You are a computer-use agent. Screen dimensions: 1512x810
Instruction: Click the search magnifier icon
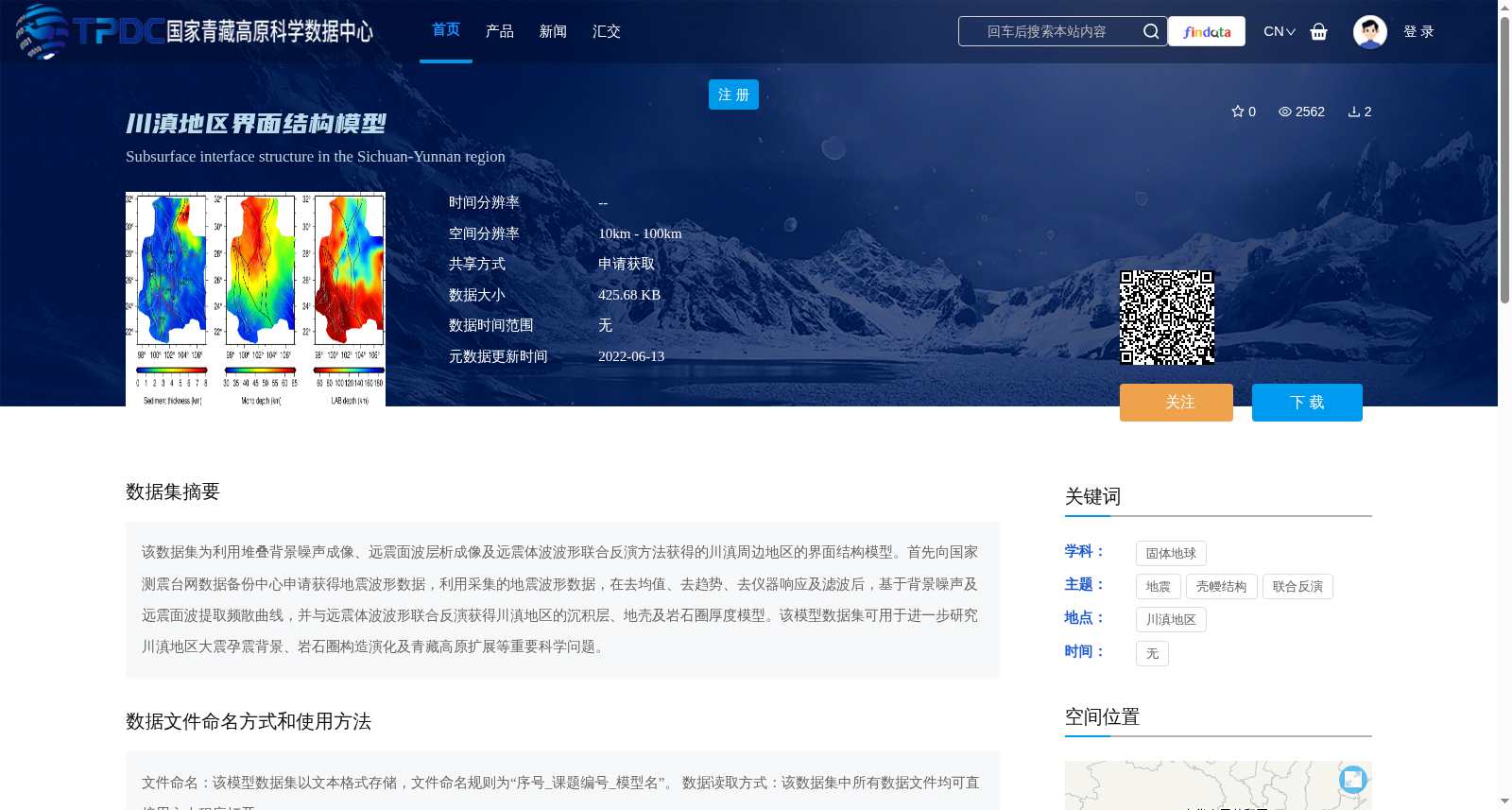(1150, 31)
